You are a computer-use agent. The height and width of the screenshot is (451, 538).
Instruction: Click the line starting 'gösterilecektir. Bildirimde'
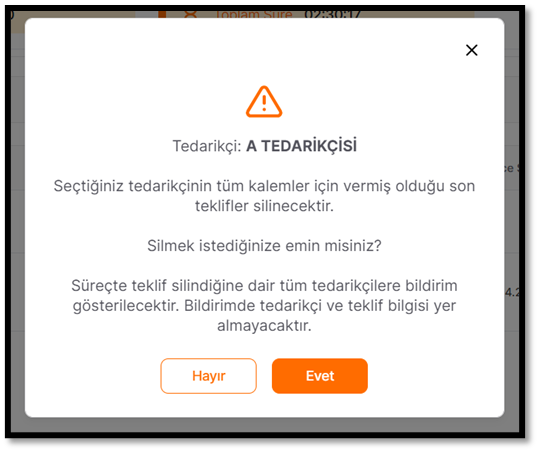(x=264, y=306)
